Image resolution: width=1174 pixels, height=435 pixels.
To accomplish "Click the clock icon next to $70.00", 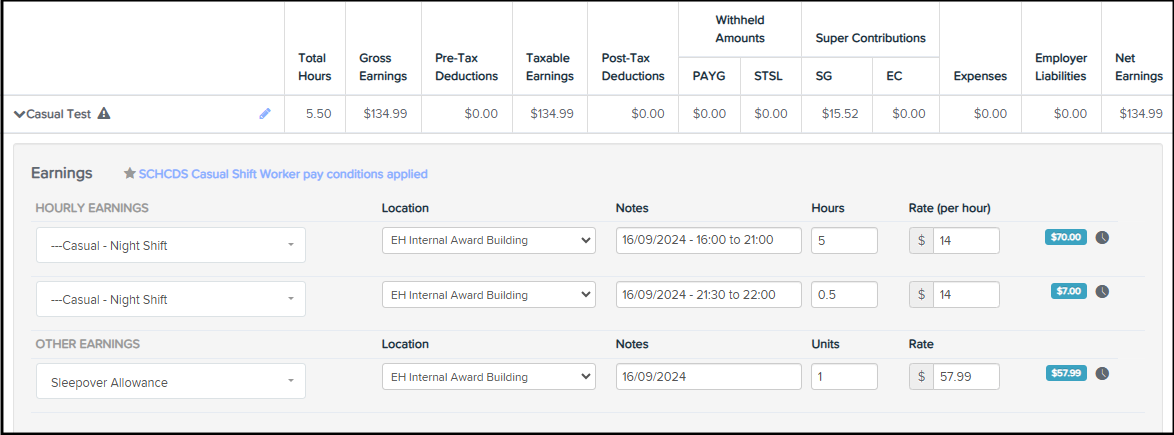I will tap(1102, 238).
